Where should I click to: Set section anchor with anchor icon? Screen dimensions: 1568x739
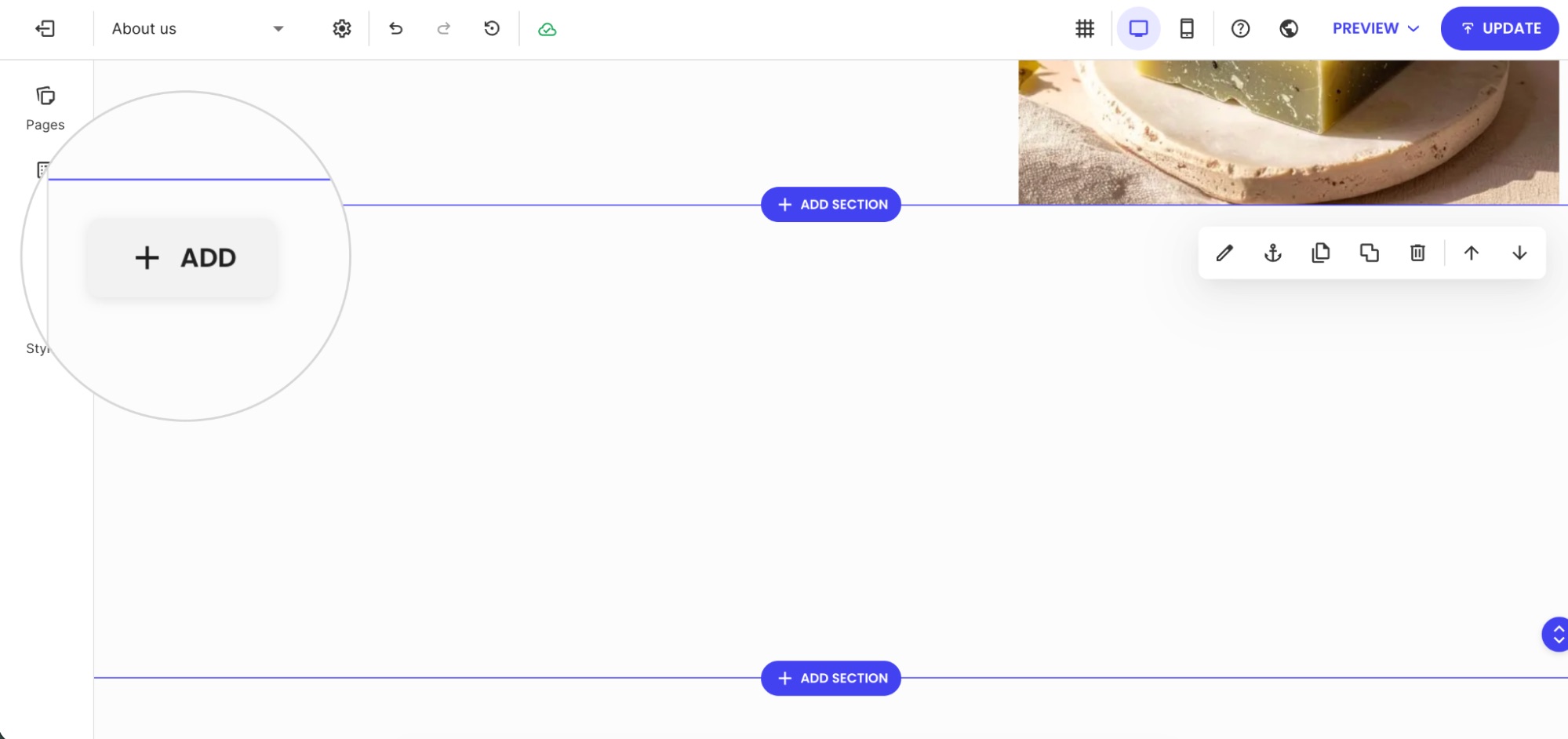point(1273,253)
